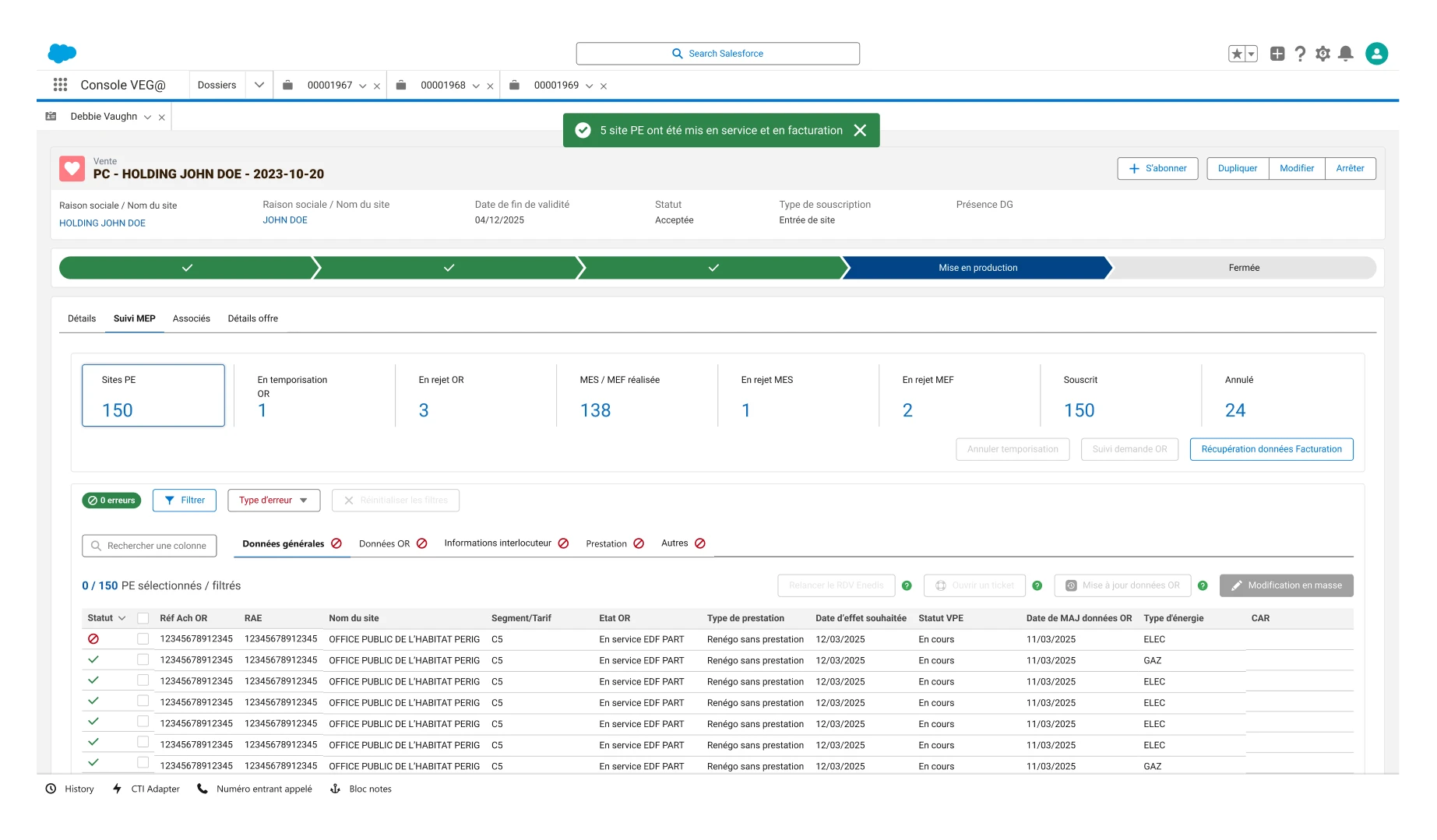Click the Modifier button

[x=1297, y=168]
